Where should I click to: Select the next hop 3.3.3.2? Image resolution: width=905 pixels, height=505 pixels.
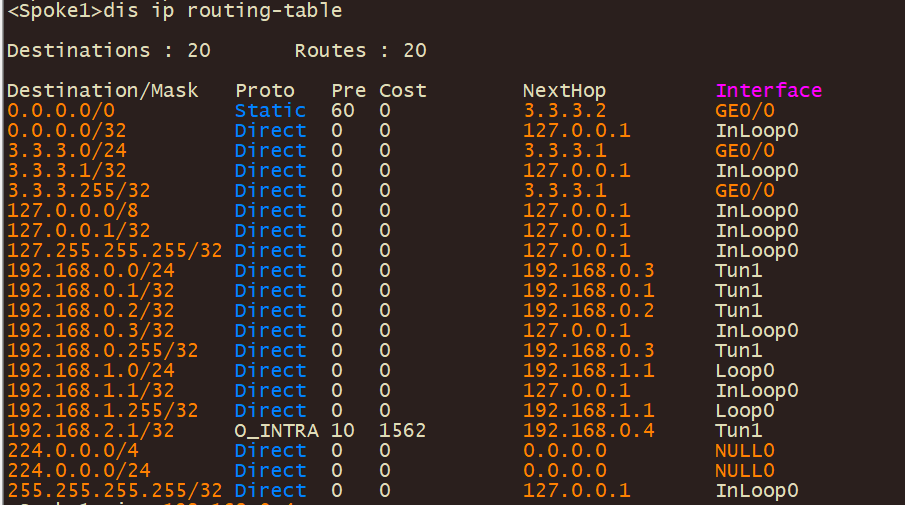pyautogui.click(x=564, y=111)
